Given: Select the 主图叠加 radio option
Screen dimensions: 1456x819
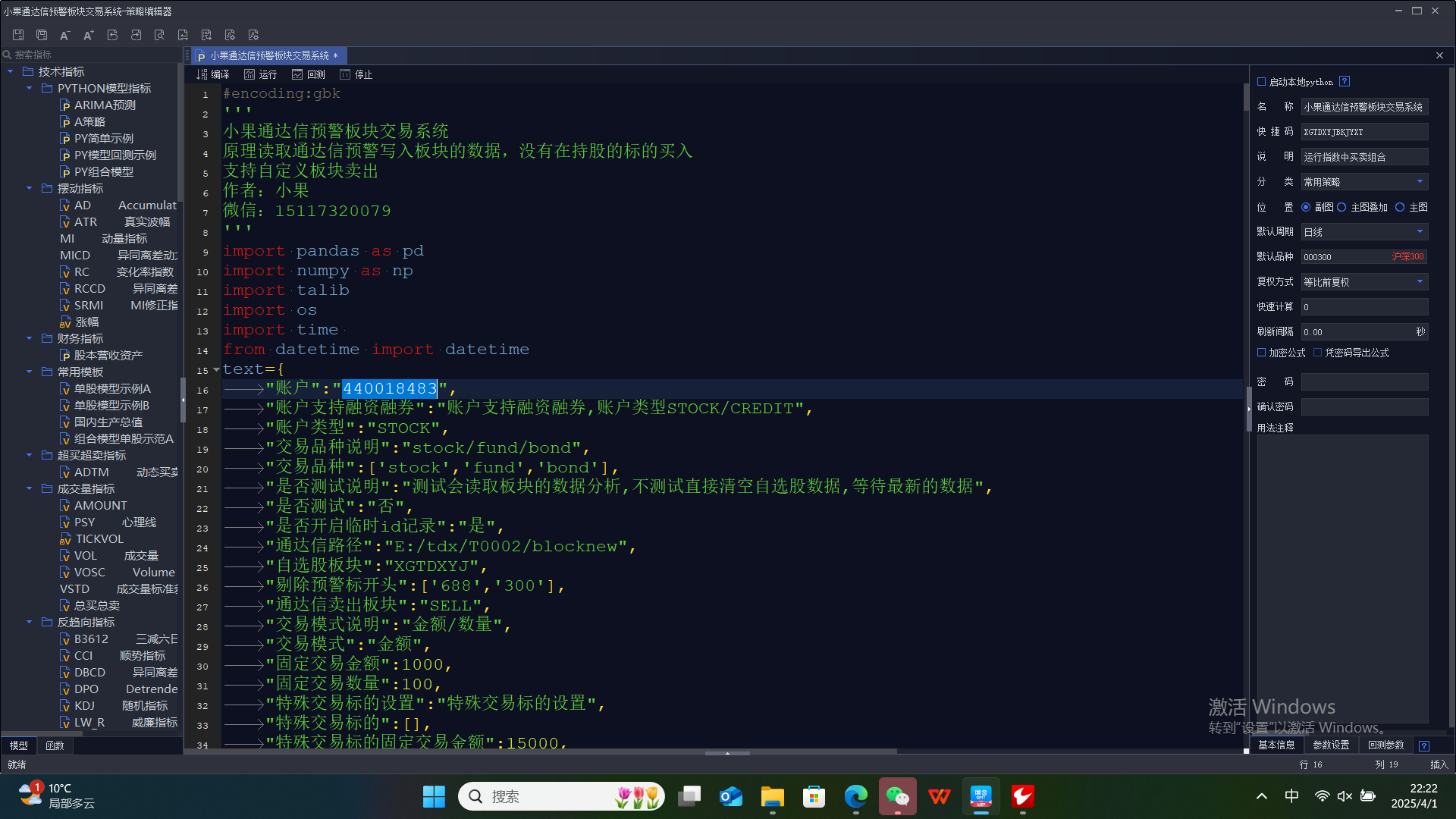Looking at the screenshot, I should pos(1341,207).
